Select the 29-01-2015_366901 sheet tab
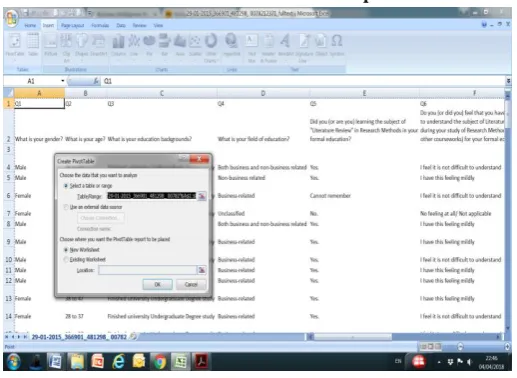 tap(79, 337)
